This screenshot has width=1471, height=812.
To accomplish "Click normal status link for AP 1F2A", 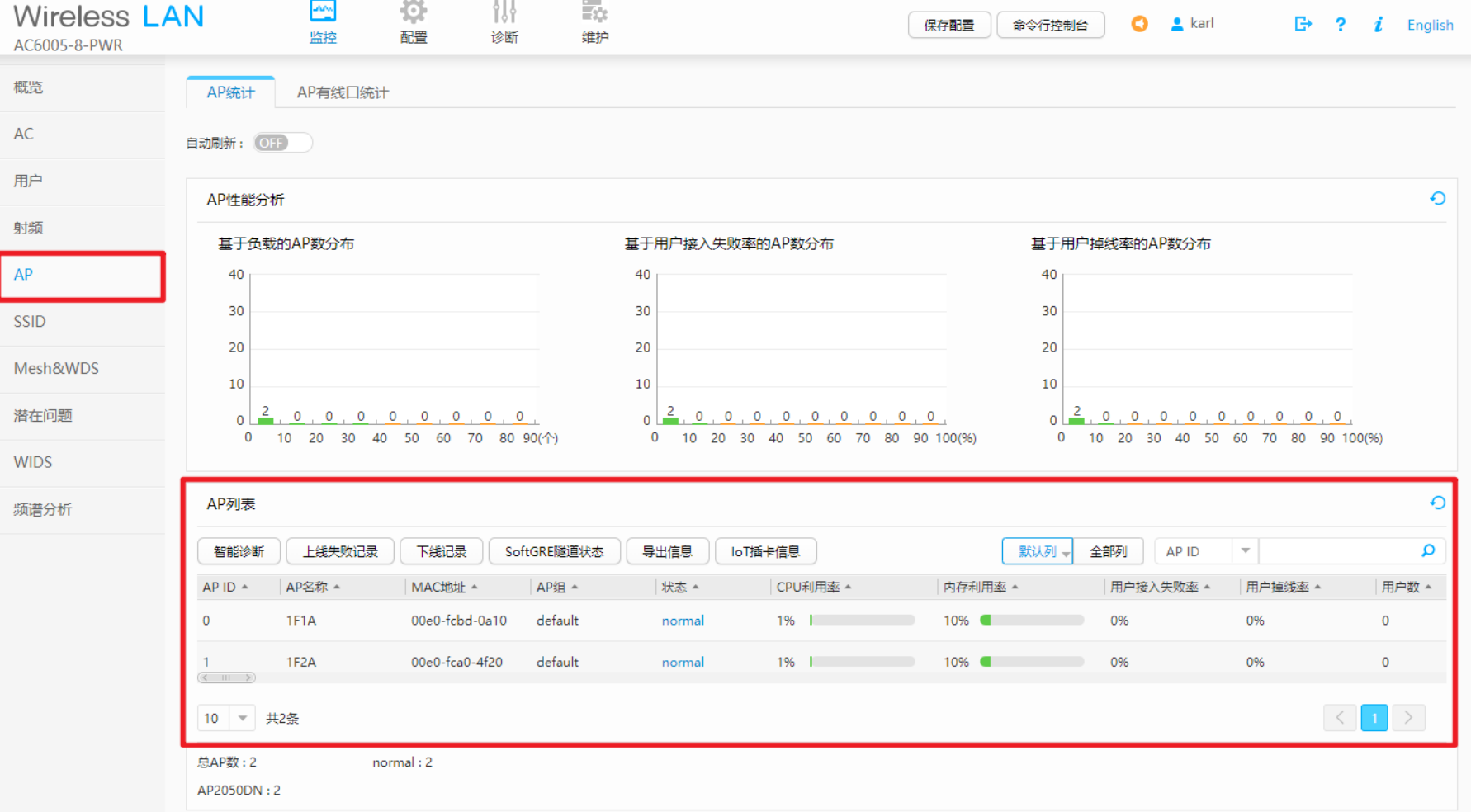I will point(683,662).
